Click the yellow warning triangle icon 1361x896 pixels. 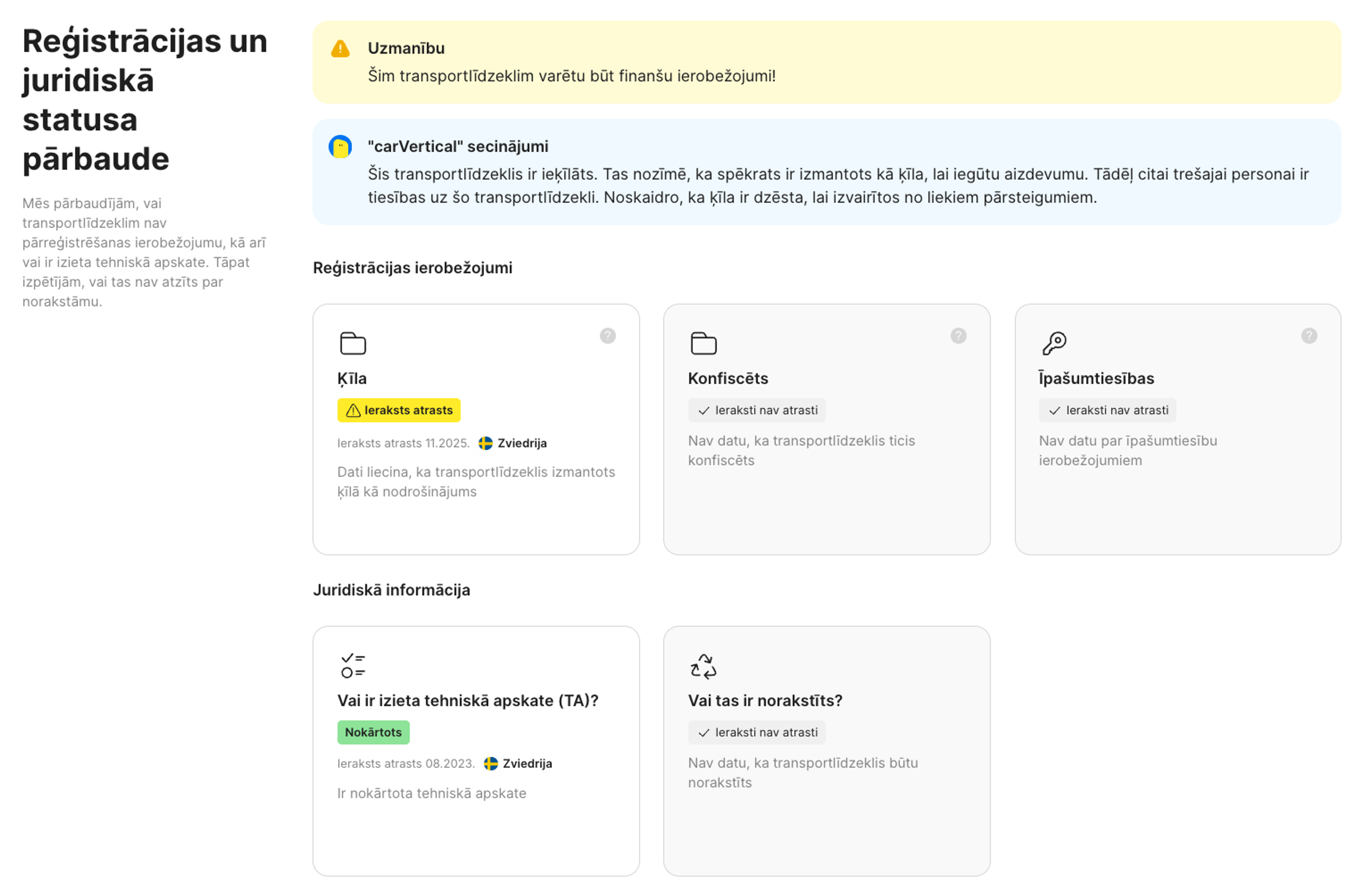click(x=340, y=49)
